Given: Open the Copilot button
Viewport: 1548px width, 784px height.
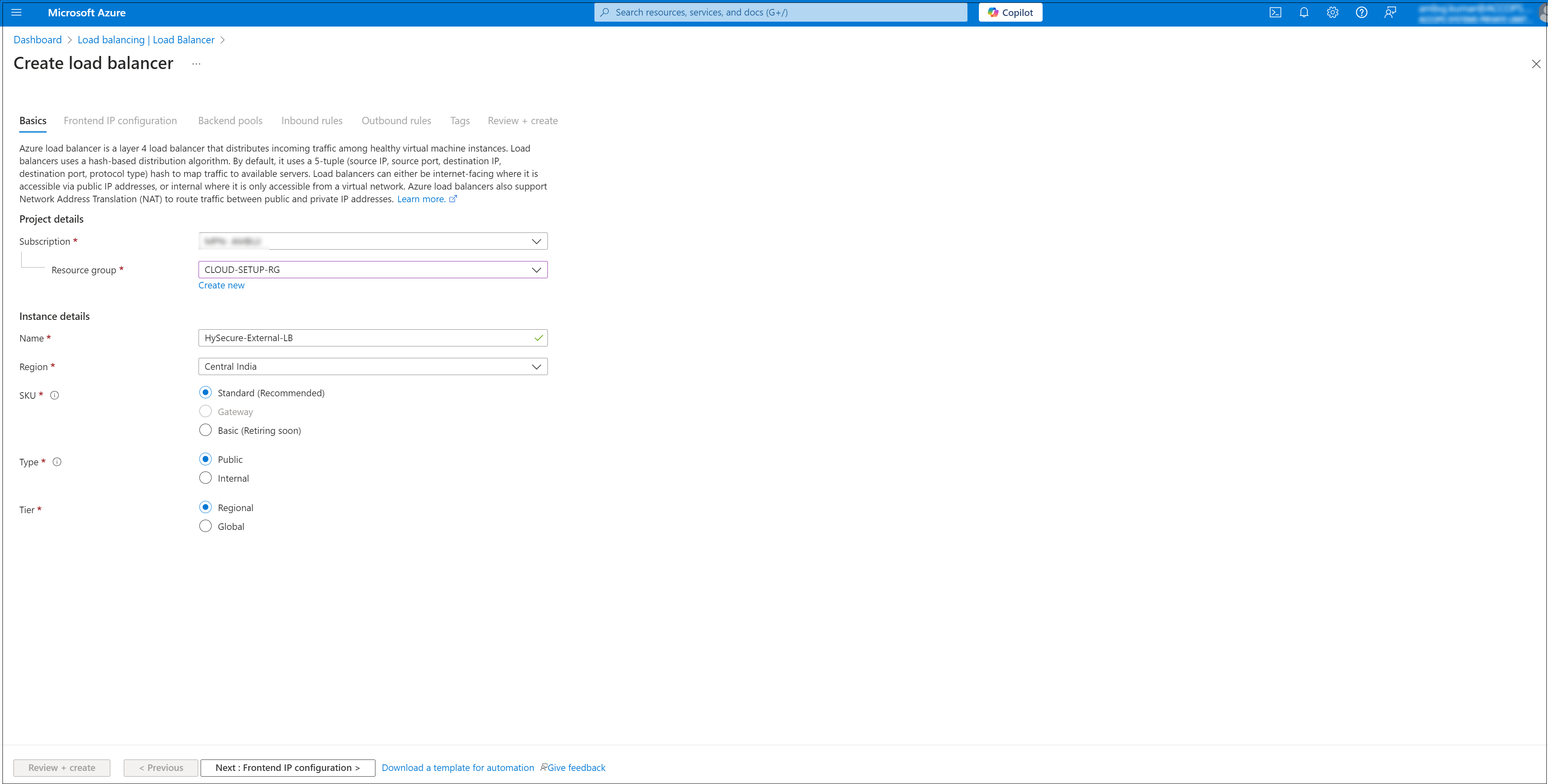Looking at the screenshot, I should click(x=1010, y=13).
